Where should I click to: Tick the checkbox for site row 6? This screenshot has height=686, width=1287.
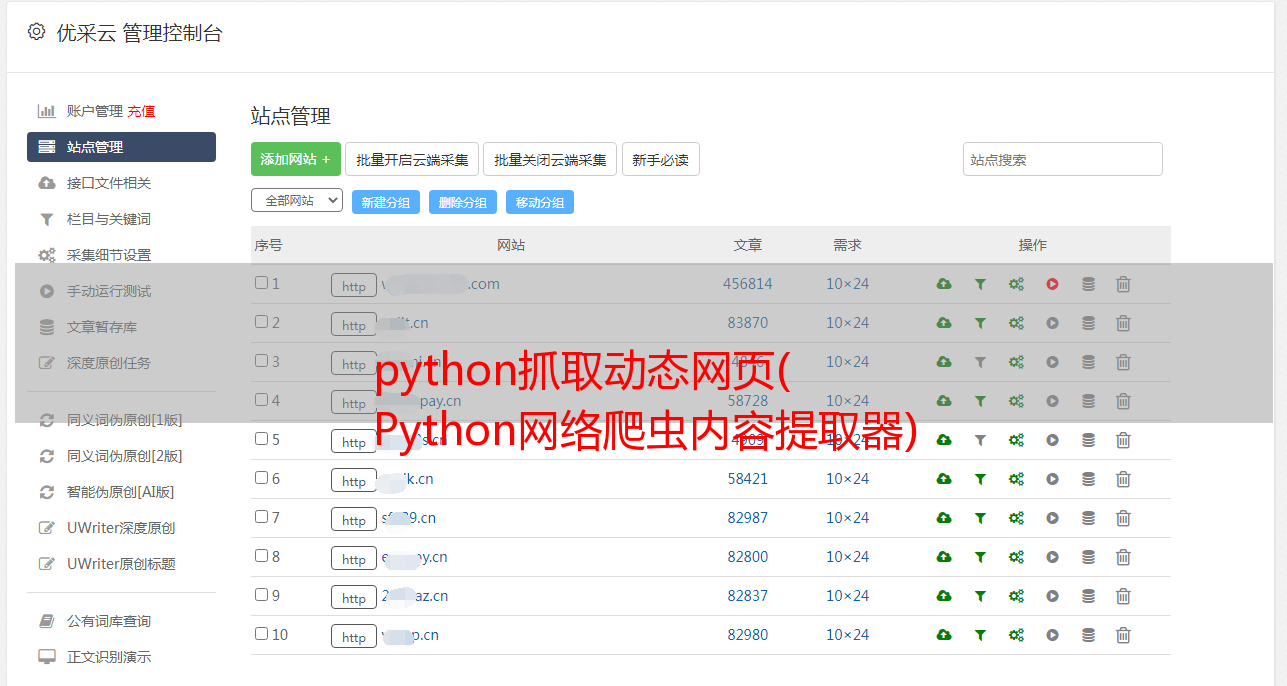261,478
